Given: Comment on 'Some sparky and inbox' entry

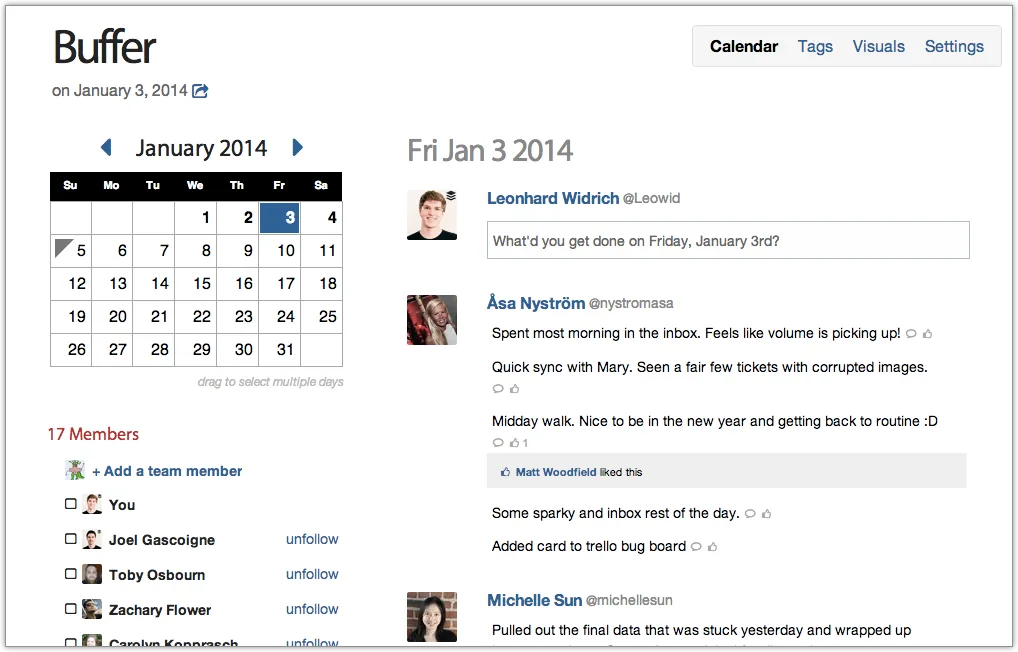Looking at the screenshot, I should tap(750, 514).
